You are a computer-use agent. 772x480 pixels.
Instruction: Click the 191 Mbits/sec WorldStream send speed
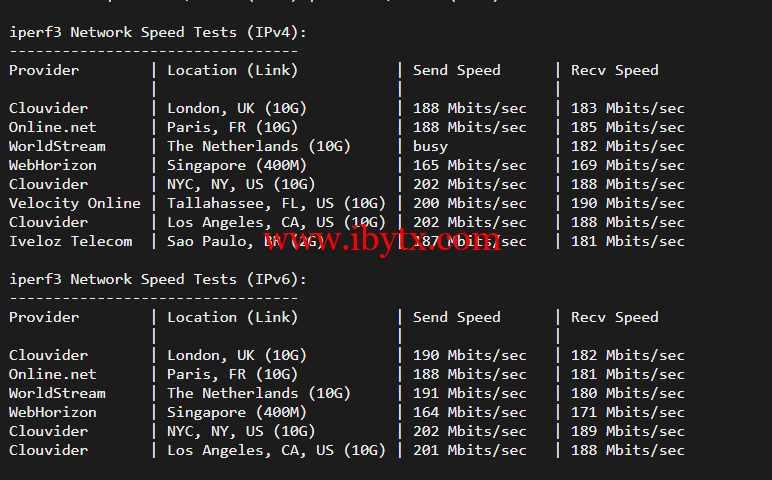point(469,393)
